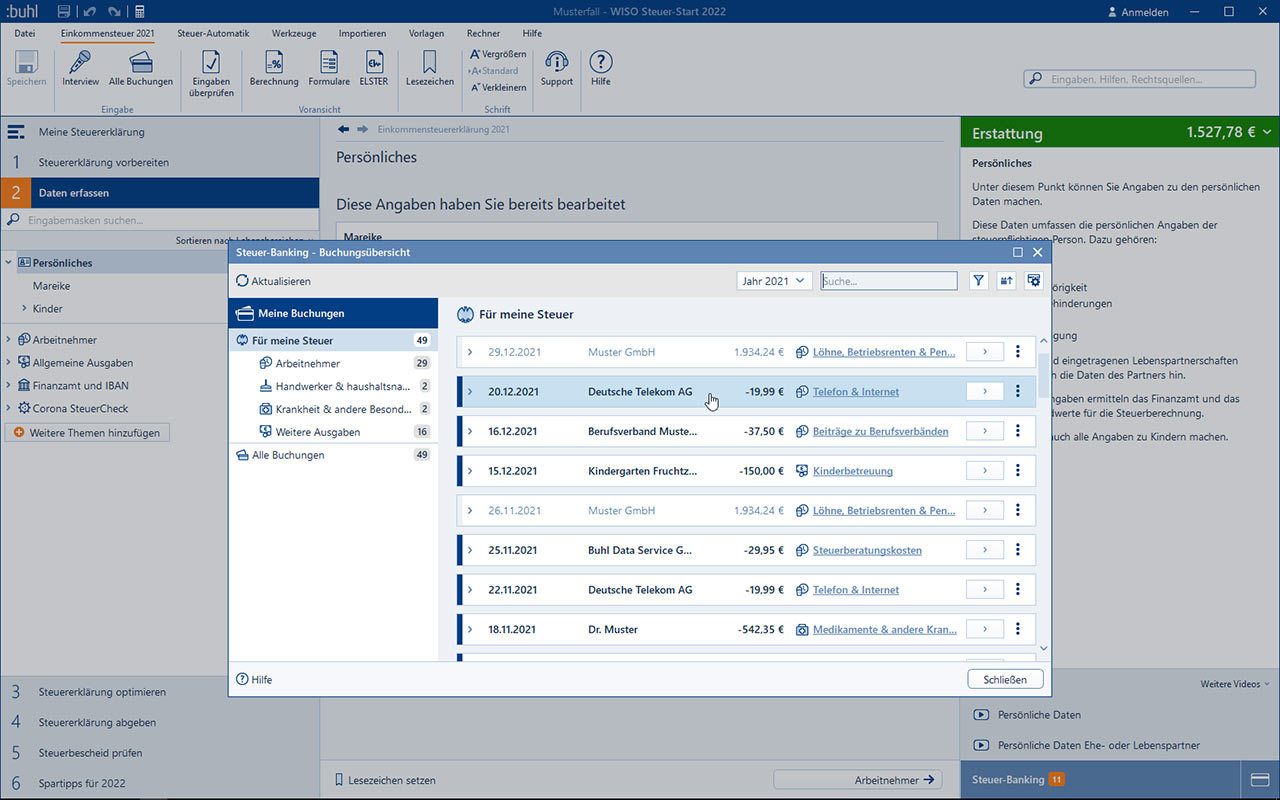Open Alle Buchungen in the ribbon
Screen dimensions: 1280x800
pyautogui.click(x=141, y=69)
